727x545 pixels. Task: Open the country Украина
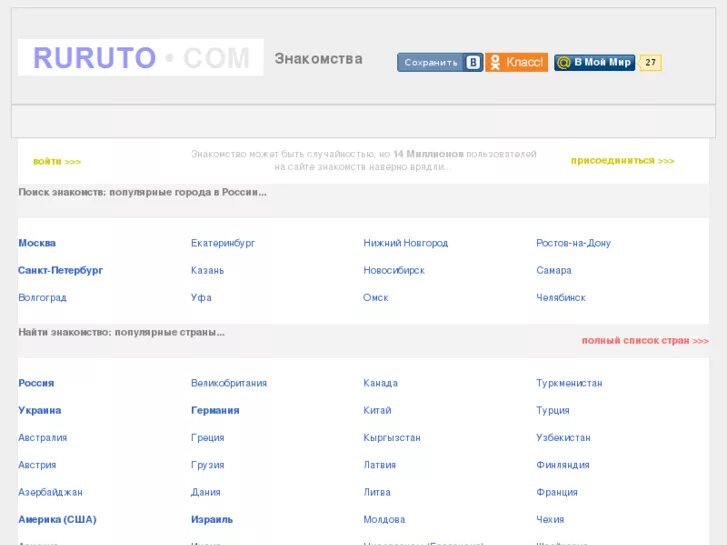(x=39, y=410)
